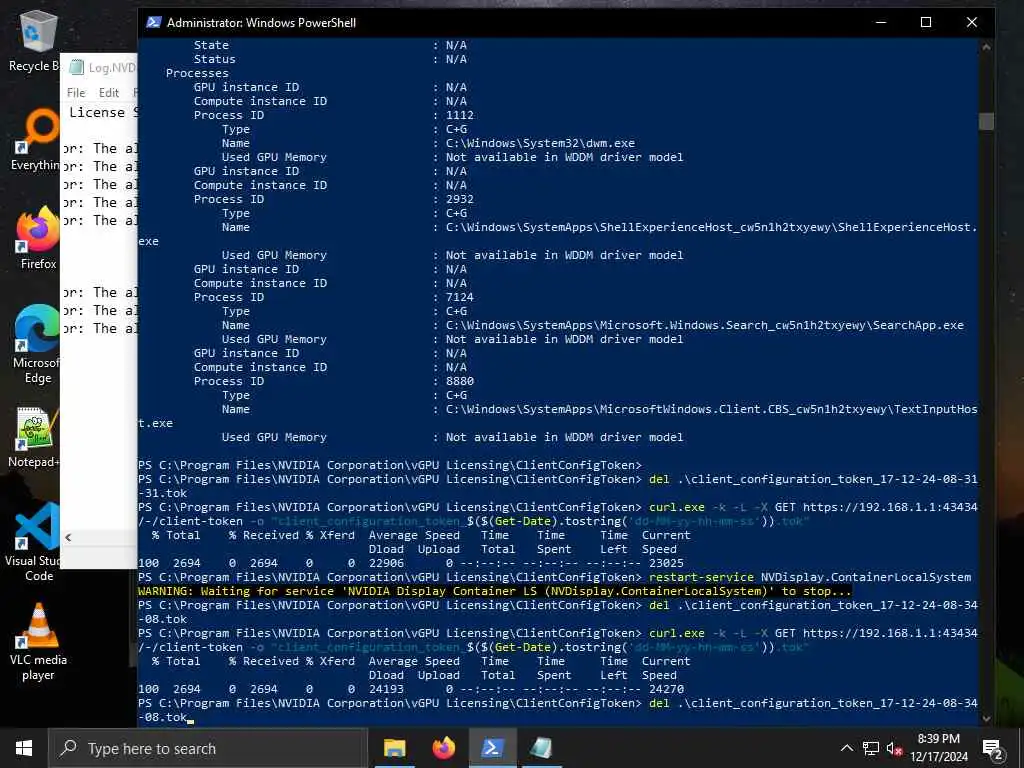This screenshot has width=1024, height=768.
Task: Click the 'Administrator: Windows PowerShell' title text
Action: tap(261, 23)
